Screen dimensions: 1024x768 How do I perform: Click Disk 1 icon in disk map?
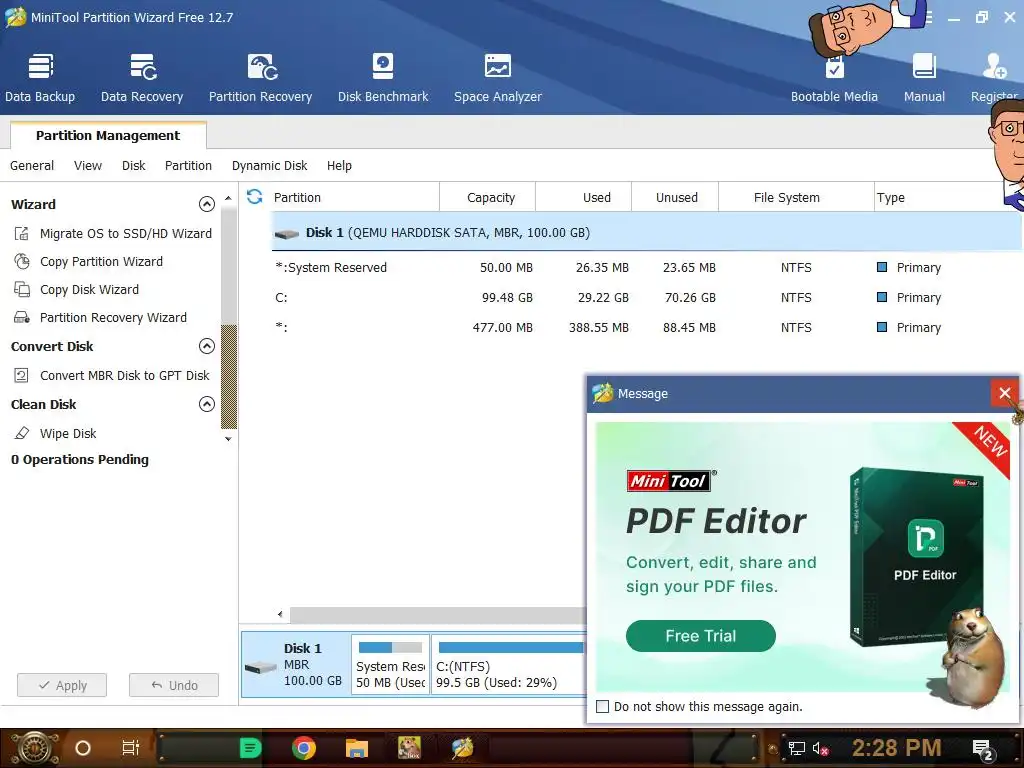pyautogui.click(x=261, y=667)
